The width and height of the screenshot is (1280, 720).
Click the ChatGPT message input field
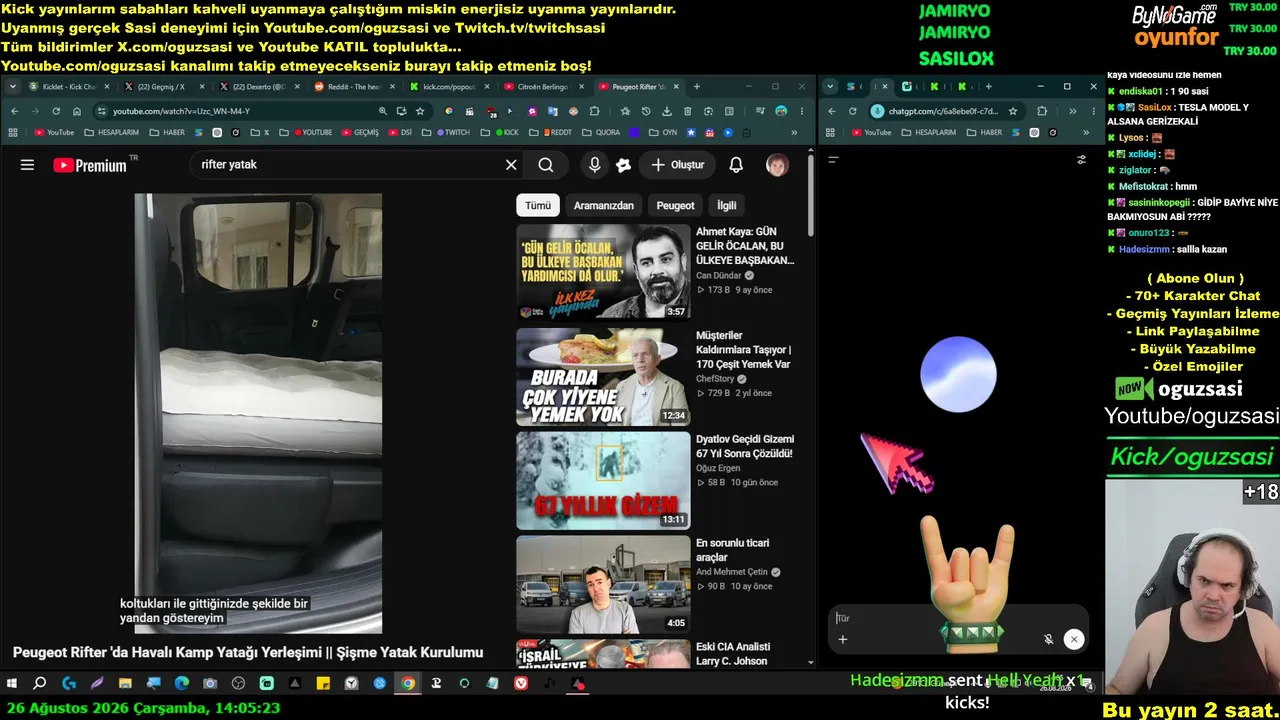coord(957,618)
